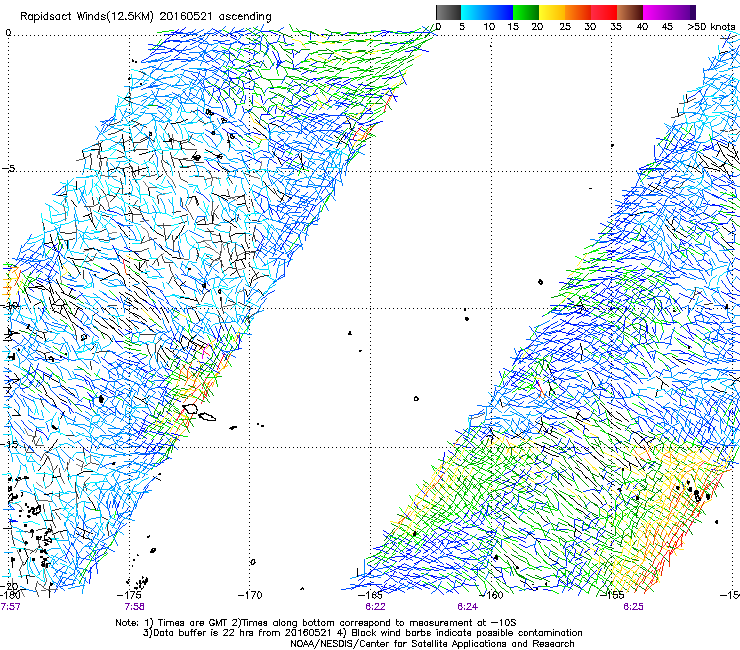Click the '0' latitude axis label

8,33
